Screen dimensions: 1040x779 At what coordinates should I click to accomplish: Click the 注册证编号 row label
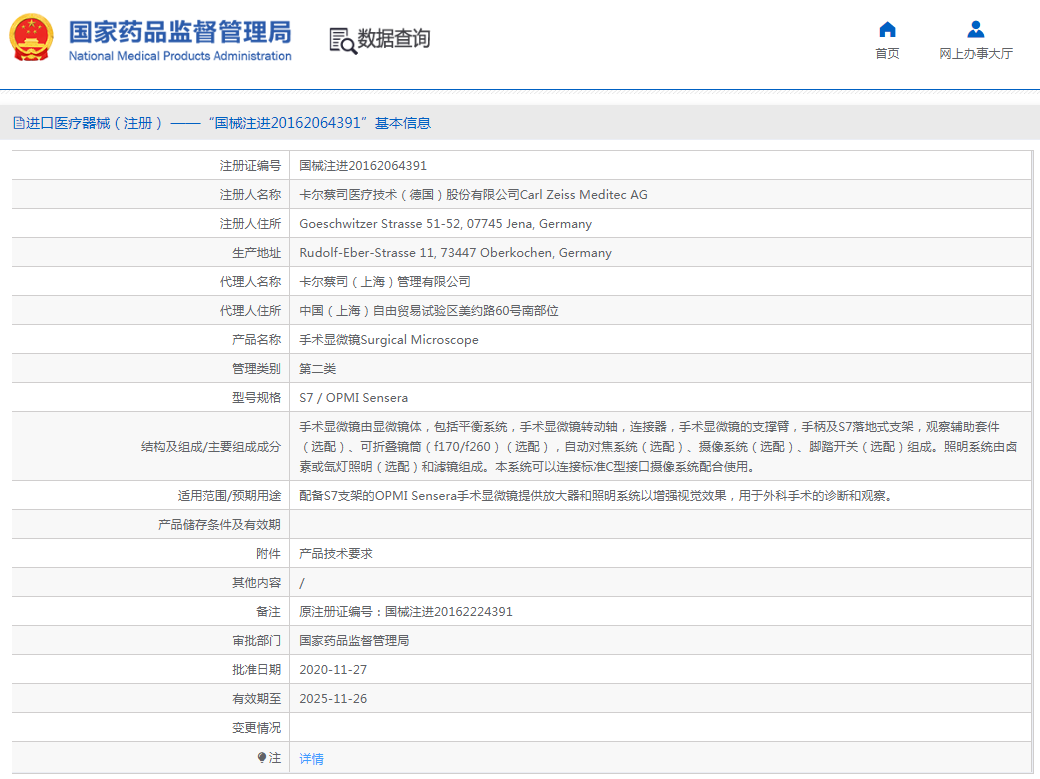(x=250, y=166)
